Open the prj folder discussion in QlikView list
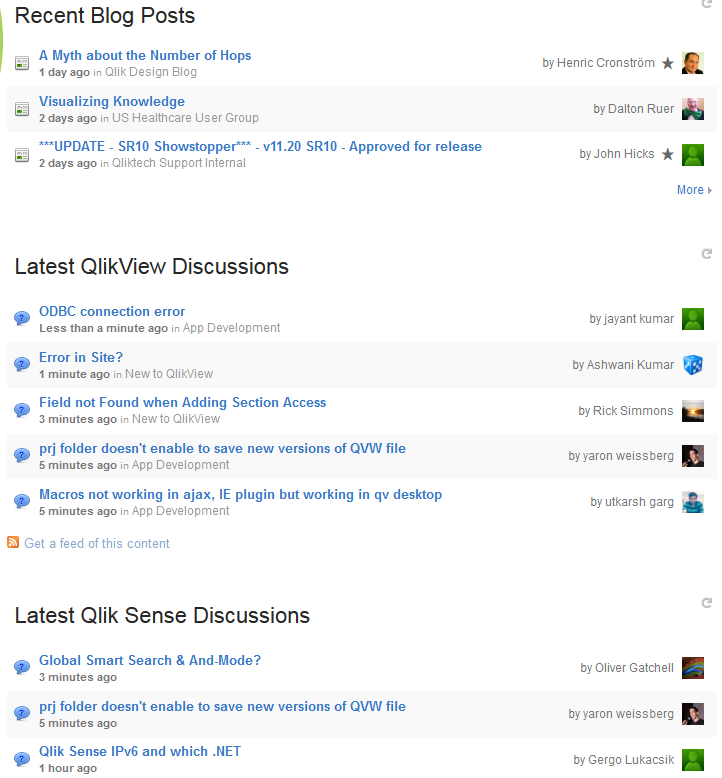The width and height of the screenshot is (722, 778). [222, 449]
